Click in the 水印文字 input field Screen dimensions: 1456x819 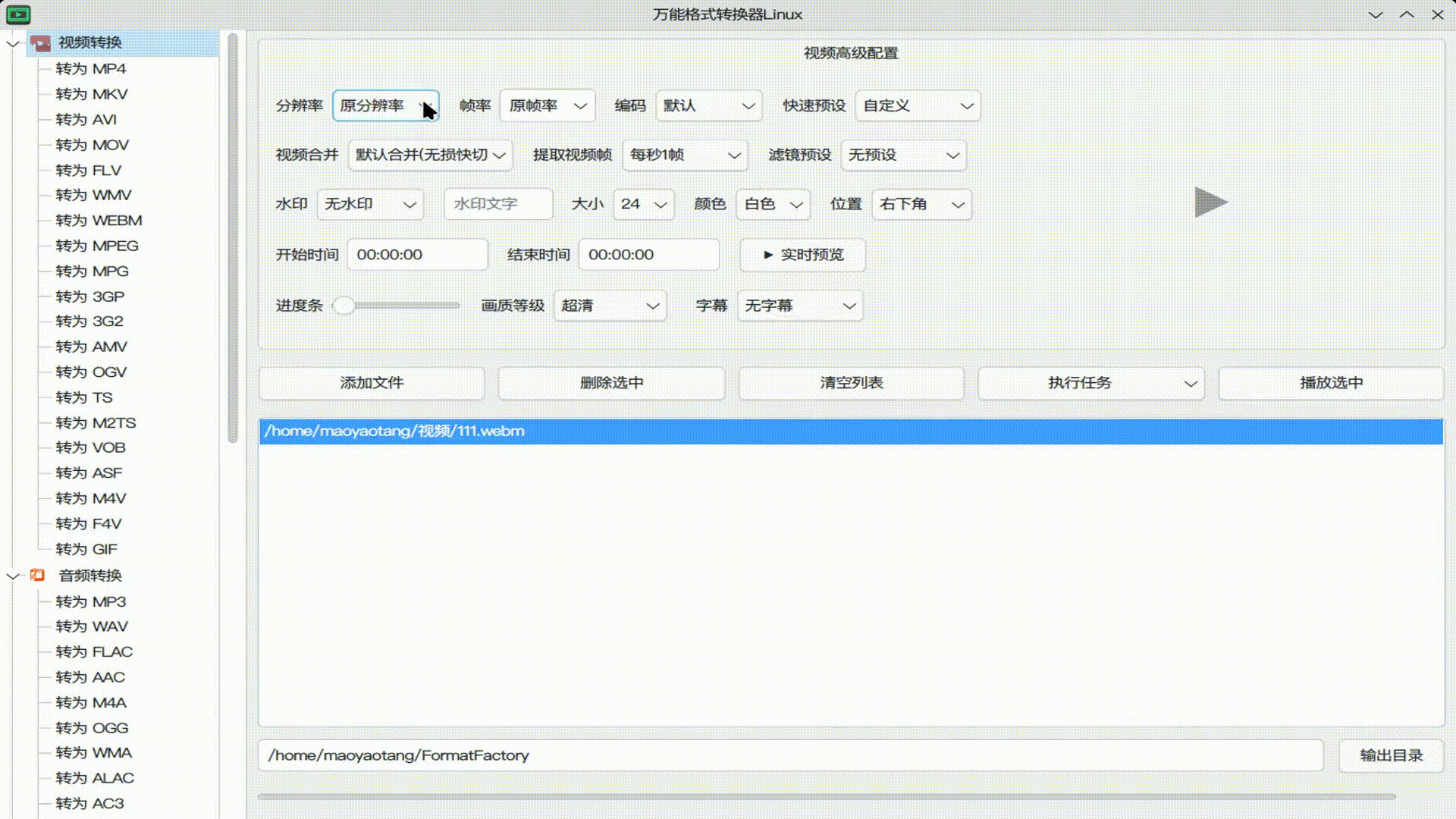(498, 205)
